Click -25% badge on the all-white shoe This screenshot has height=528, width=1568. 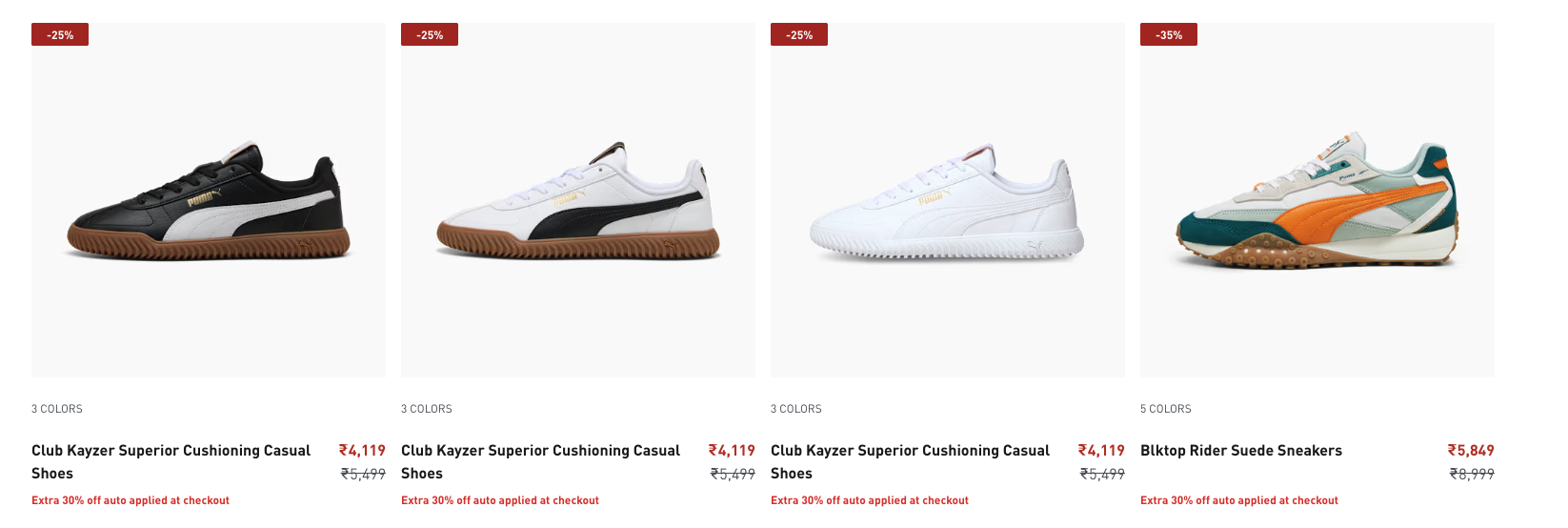[x=799, y=35]
